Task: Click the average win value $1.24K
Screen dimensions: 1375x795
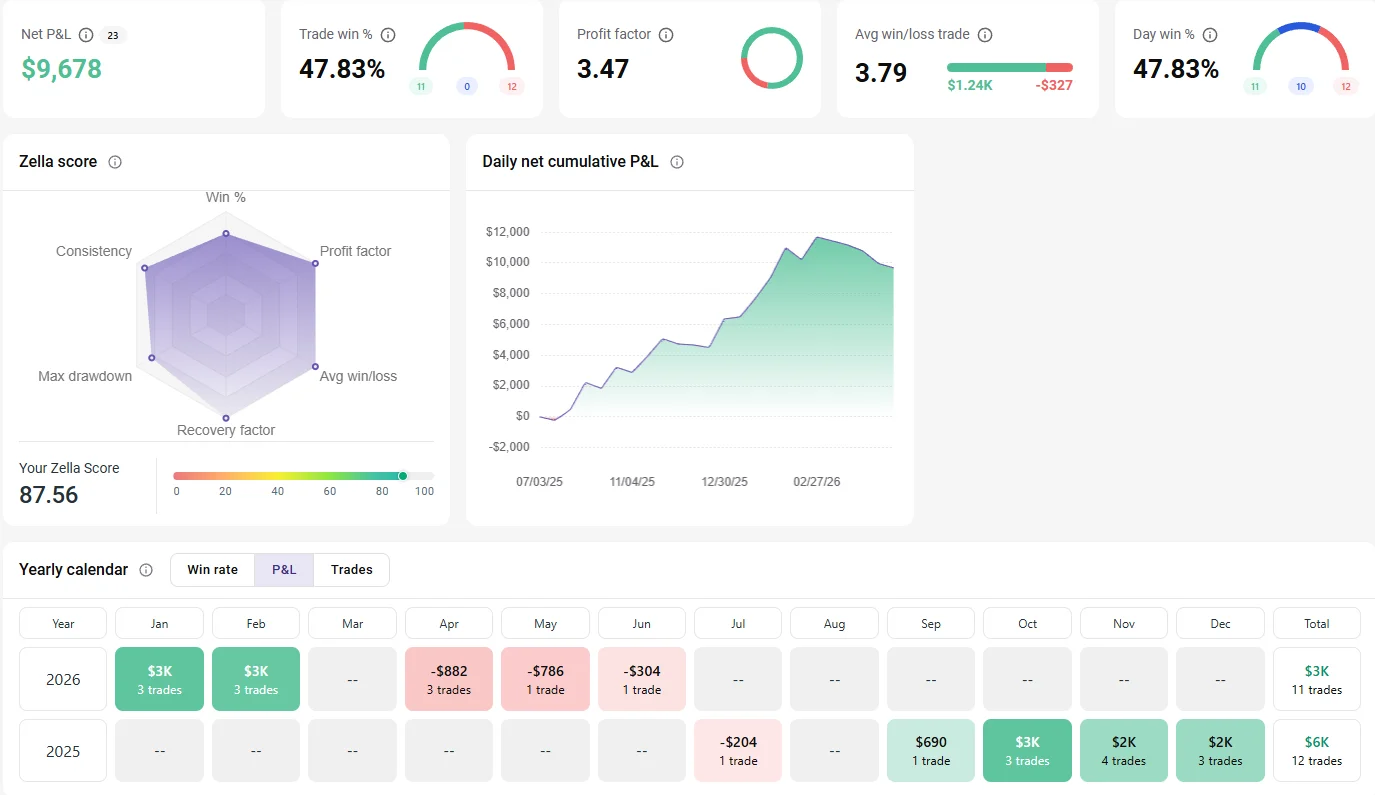Action: coord(970,86)
